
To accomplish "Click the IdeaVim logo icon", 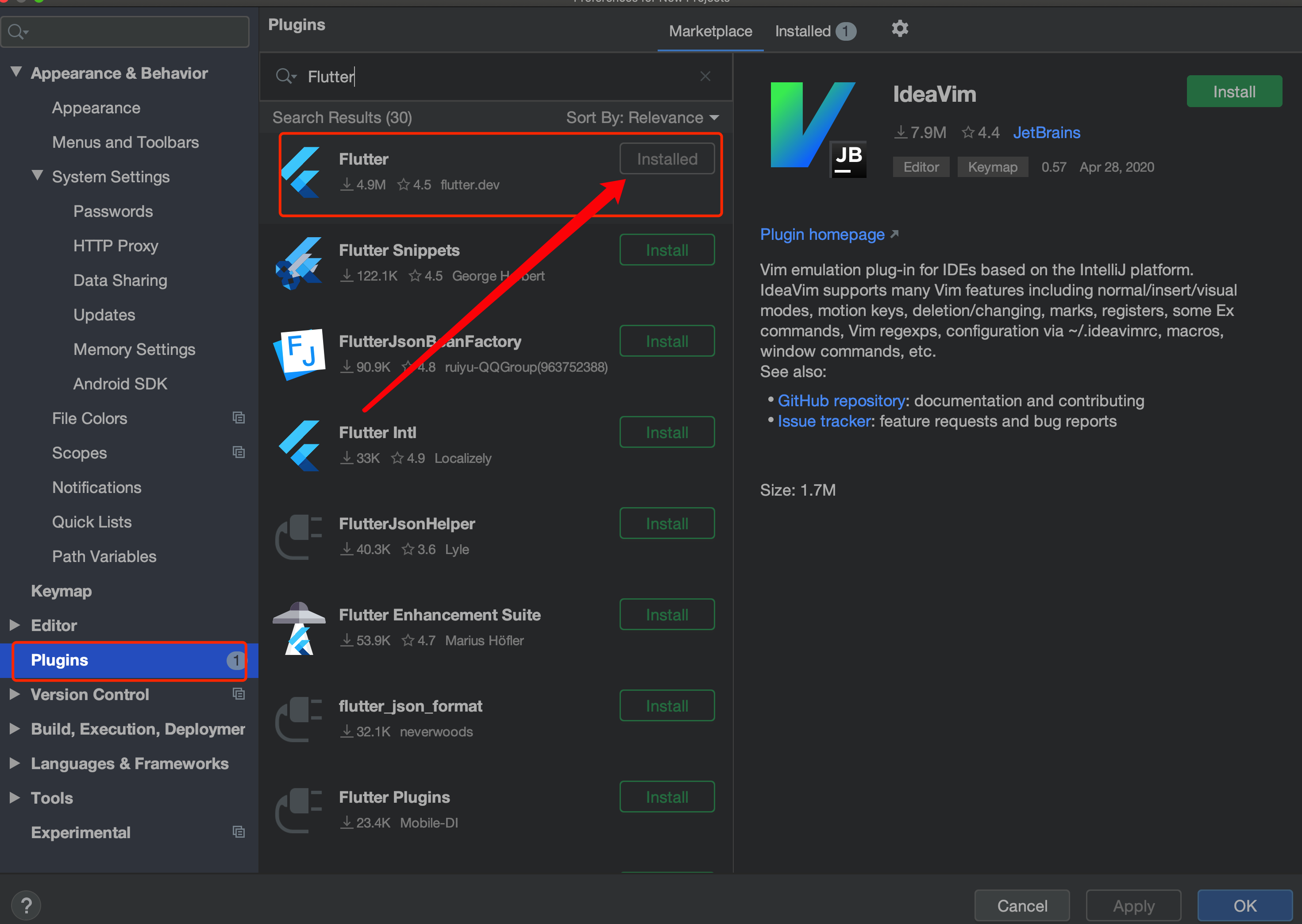I will 817,129.
